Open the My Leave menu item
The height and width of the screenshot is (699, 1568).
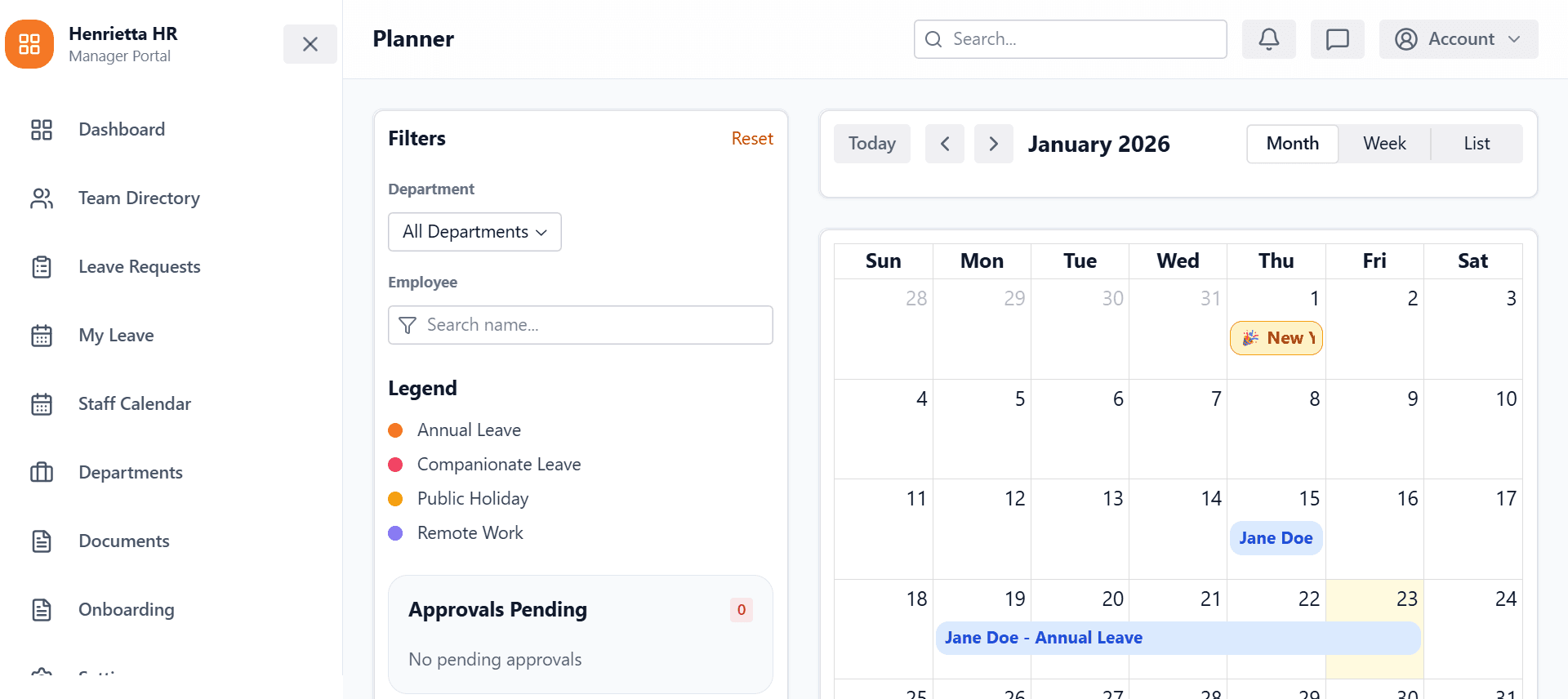point(116,335)
